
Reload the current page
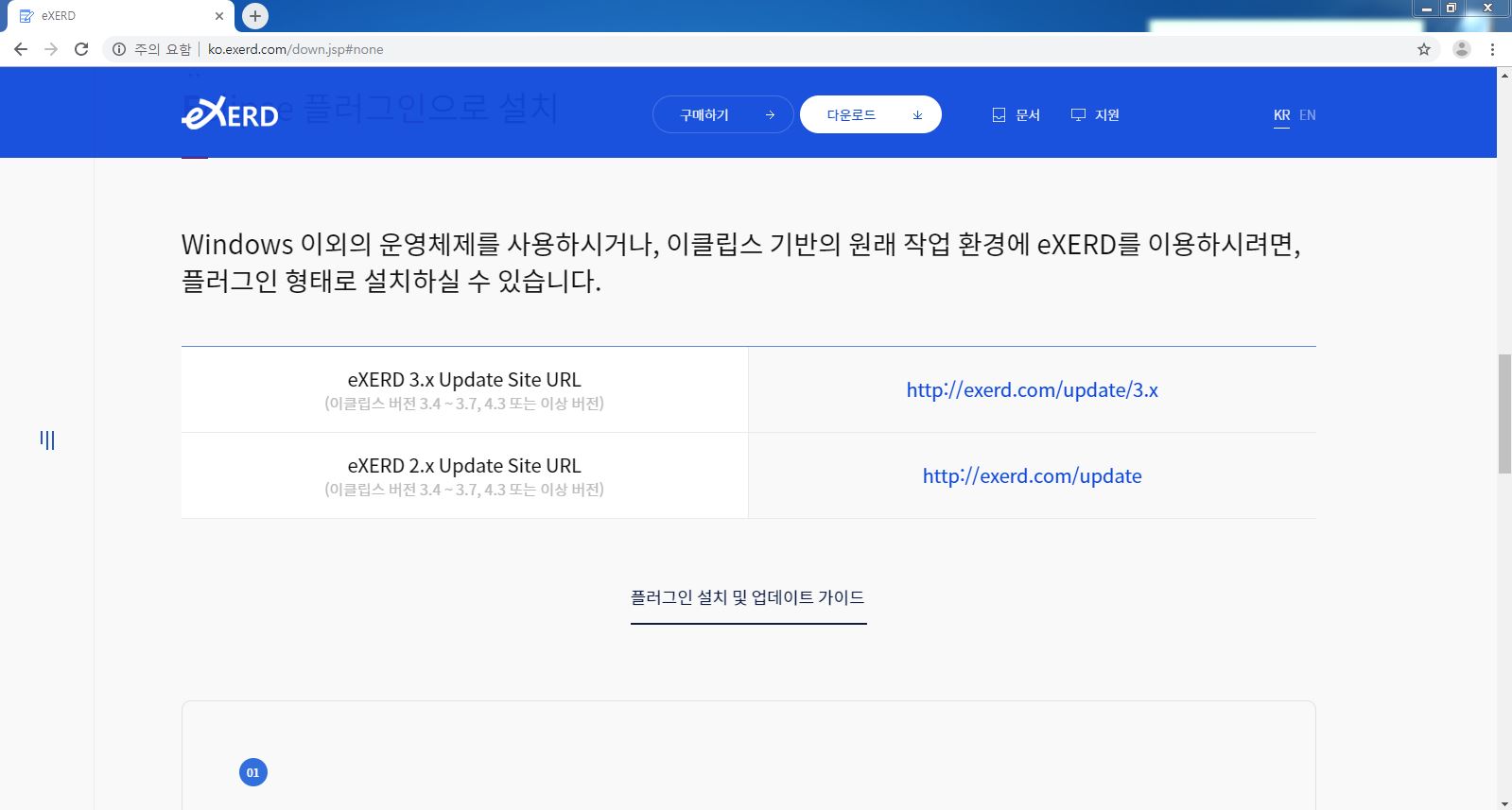[81, 49]
